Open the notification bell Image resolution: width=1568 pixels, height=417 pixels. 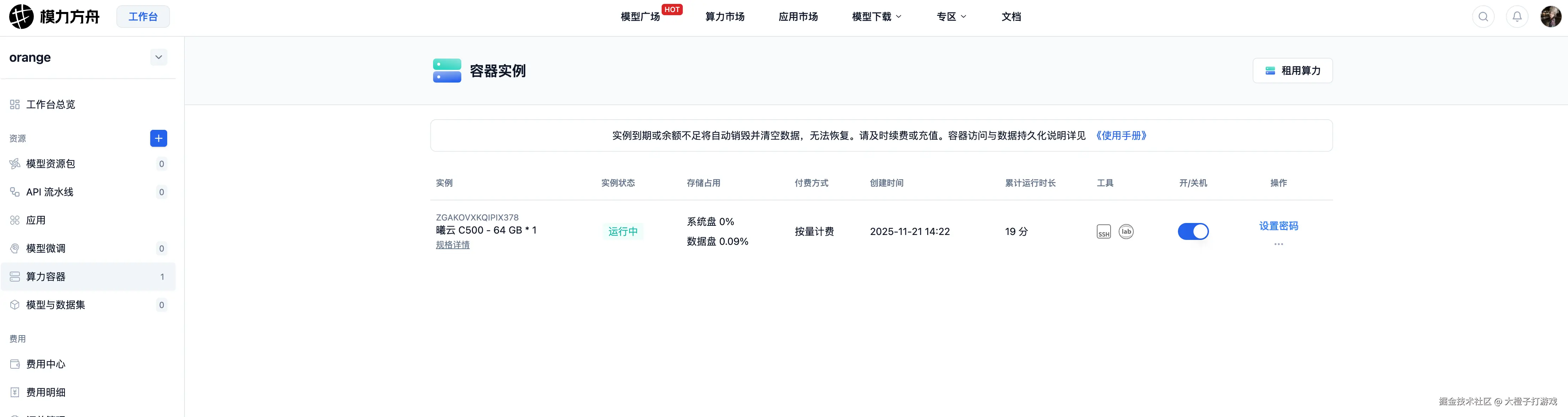tap(1517, 17)
